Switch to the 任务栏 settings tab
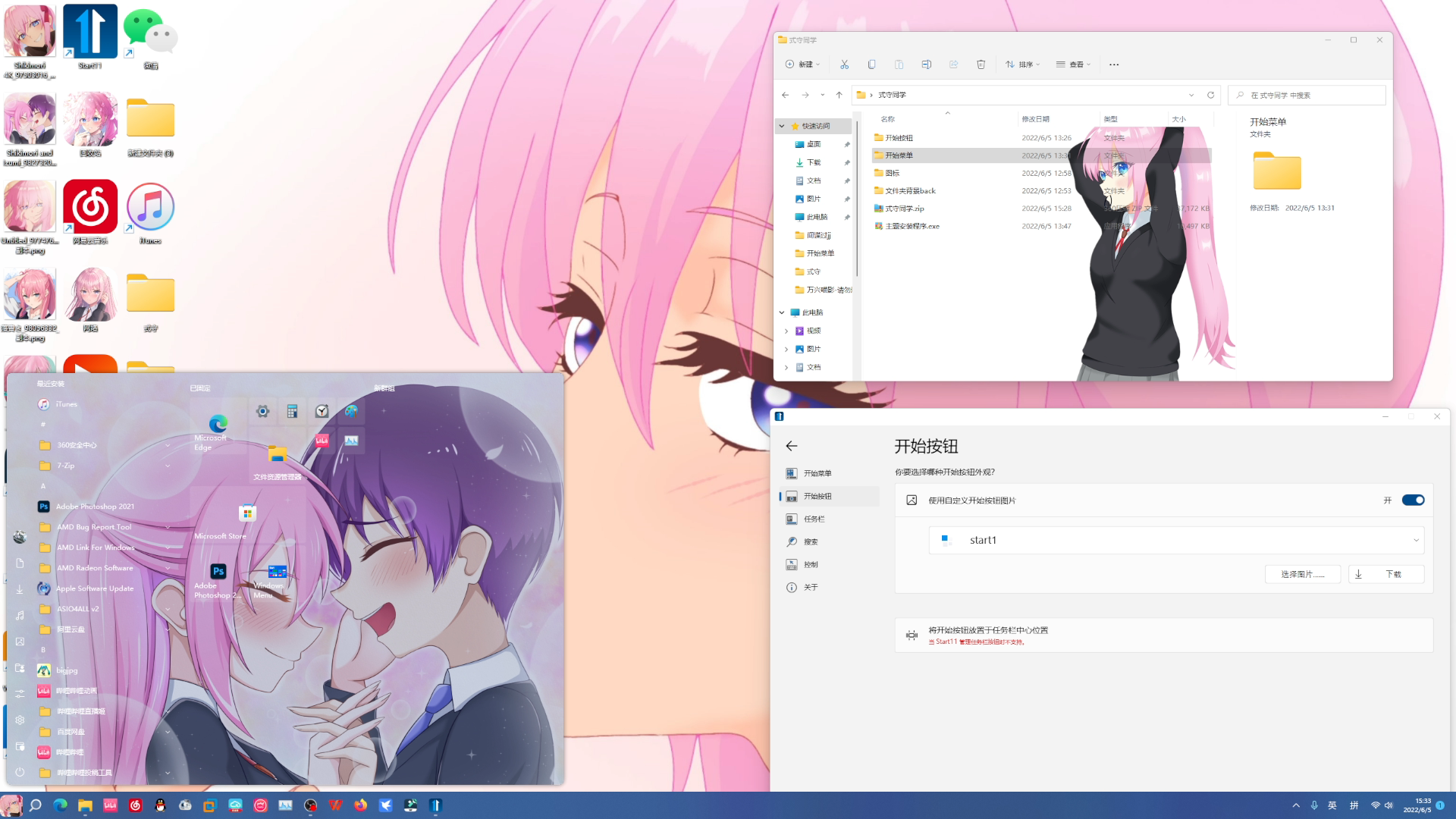Image resolution: width=1456 pixels, height=819 pixels. (x=814, y=519)
